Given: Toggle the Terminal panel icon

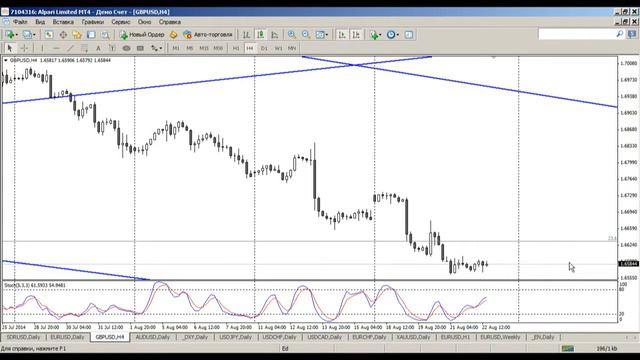Looking at the screenshot, I should tap(91, 35).
